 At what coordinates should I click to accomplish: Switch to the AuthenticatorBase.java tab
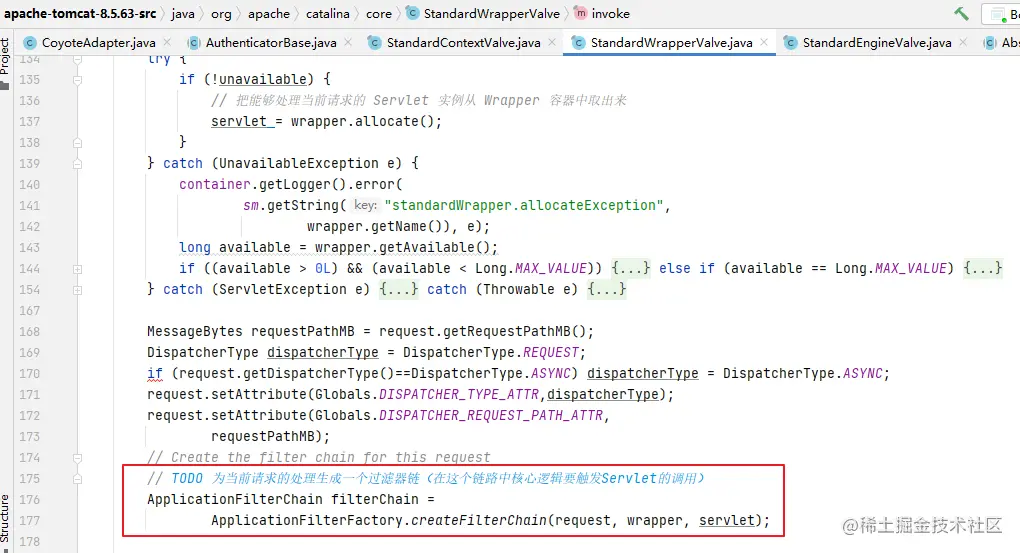pyautogui.click(x=271, y=42)
